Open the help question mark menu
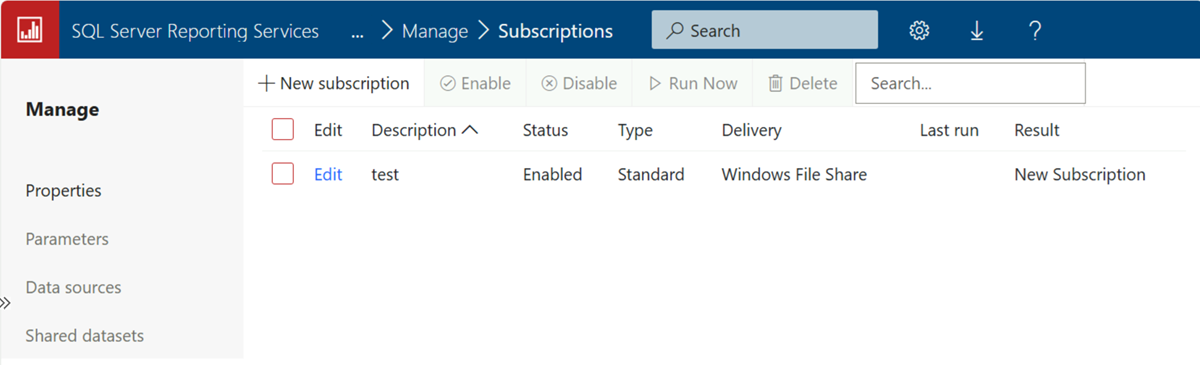Screen dimensions: 1200x365 [x=1035, y=31]
